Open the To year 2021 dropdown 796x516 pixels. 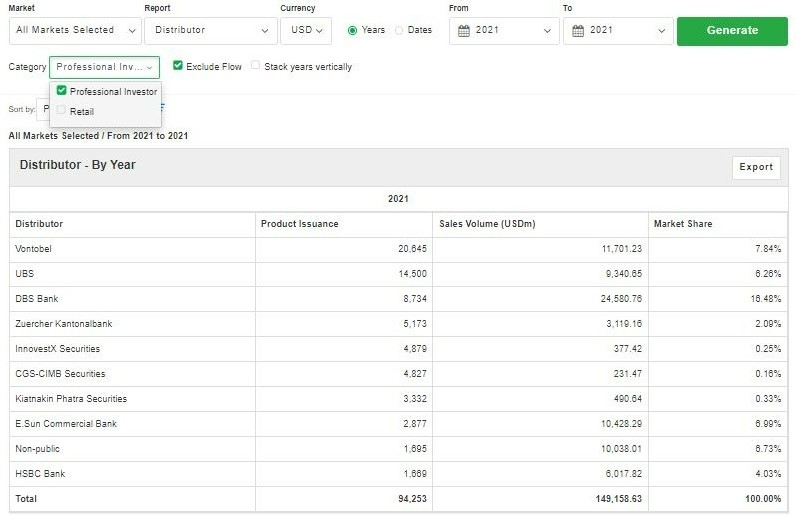click(x=618, y=30)
